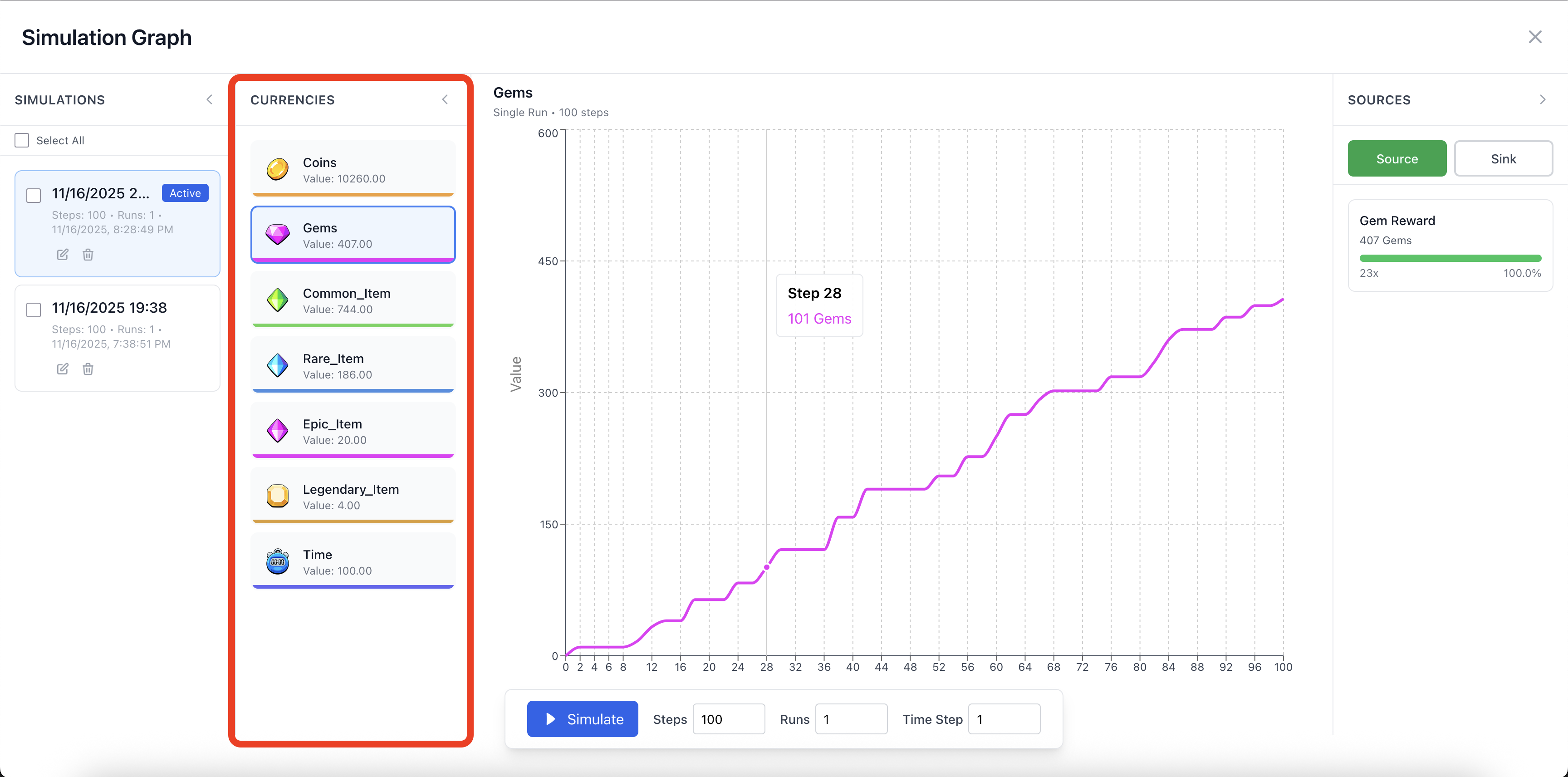Expand the Sources panel chevron

pos(1543,100)
